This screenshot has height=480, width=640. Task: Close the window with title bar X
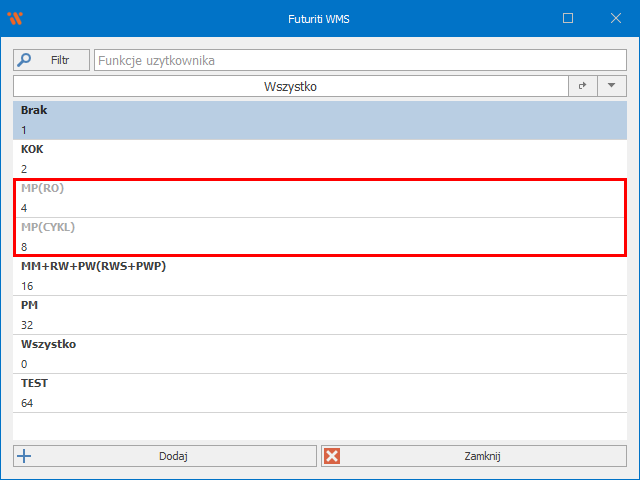pos(614,18)
